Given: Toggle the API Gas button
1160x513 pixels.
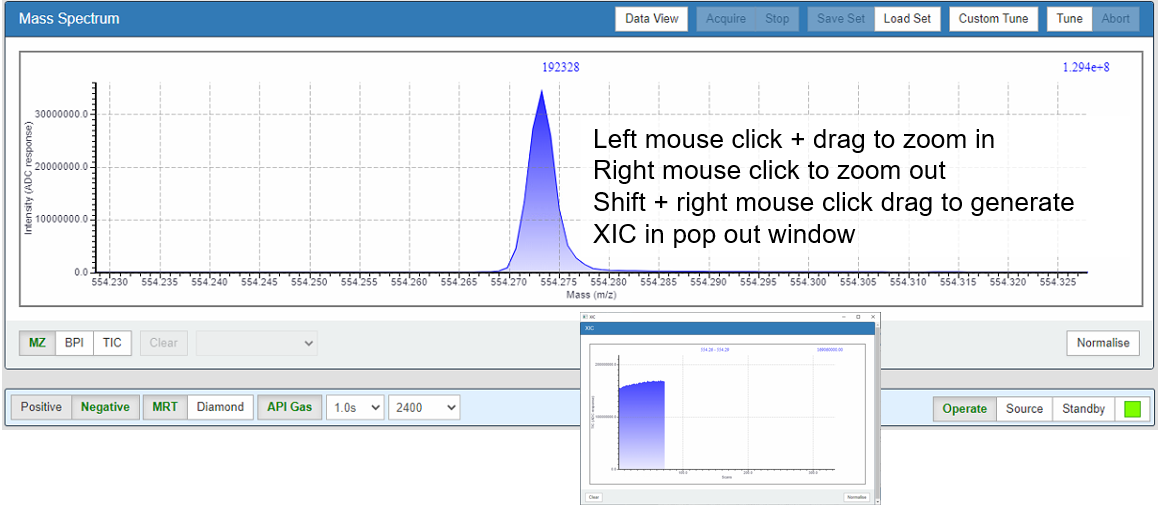Looking at the screenshot, I should click(x=288, y=407).
